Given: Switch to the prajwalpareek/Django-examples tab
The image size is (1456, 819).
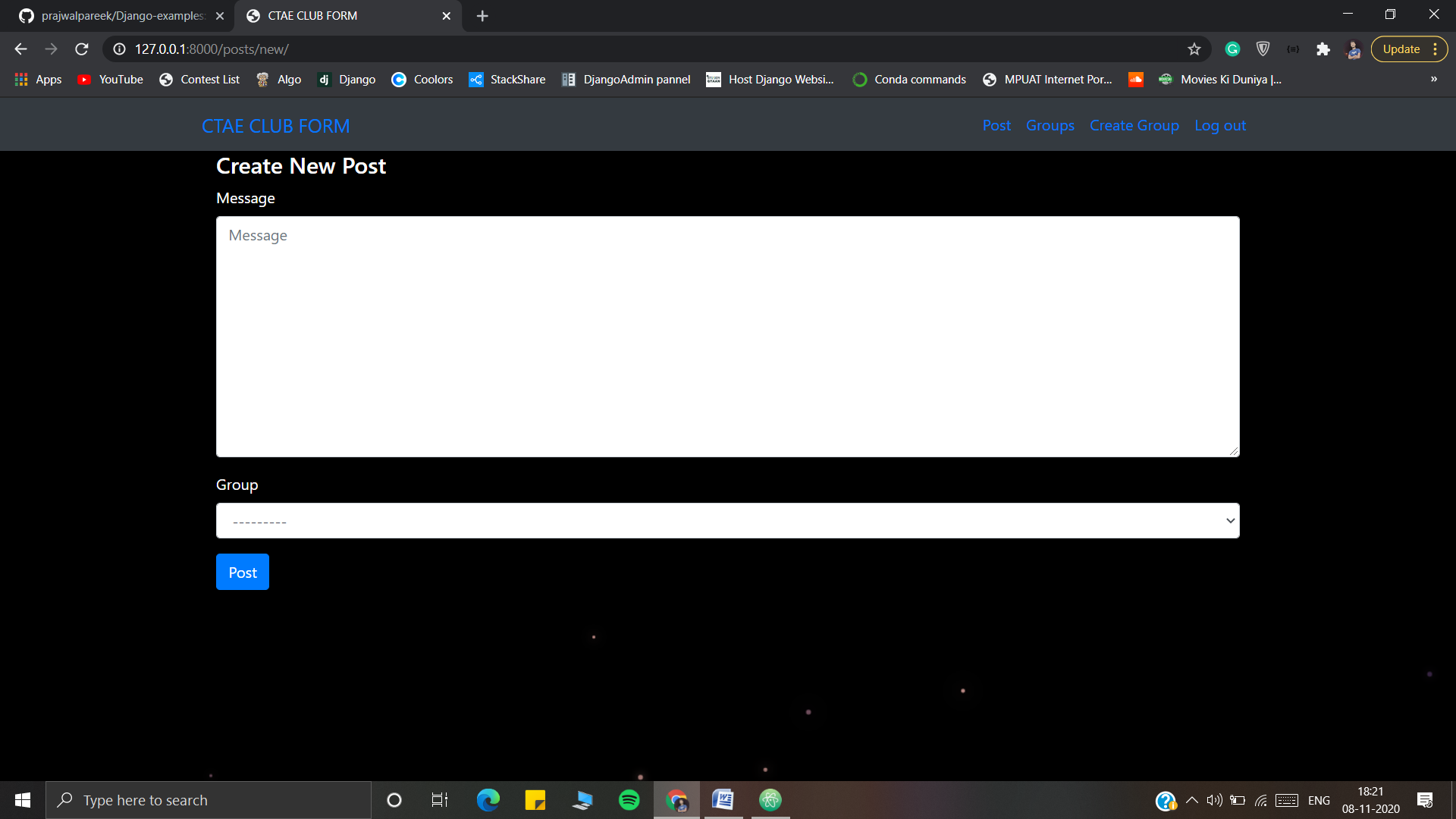Looking at the screenshot, I should point(121,16).
